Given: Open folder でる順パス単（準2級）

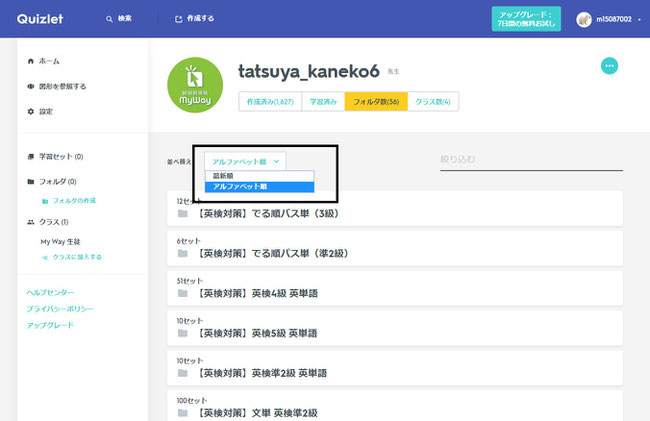Looking at the screenshot, I should click(x=395, y=248).
